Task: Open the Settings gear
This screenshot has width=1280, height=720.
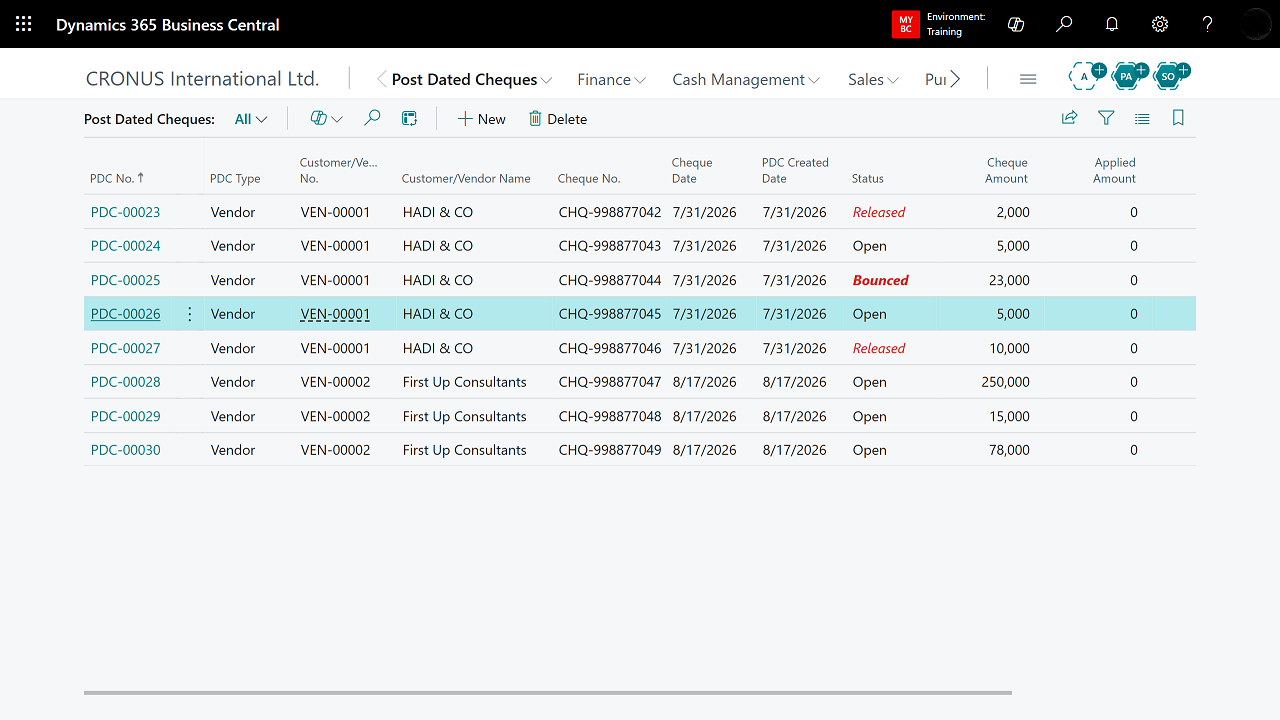Action: [x=1160, y=24]
